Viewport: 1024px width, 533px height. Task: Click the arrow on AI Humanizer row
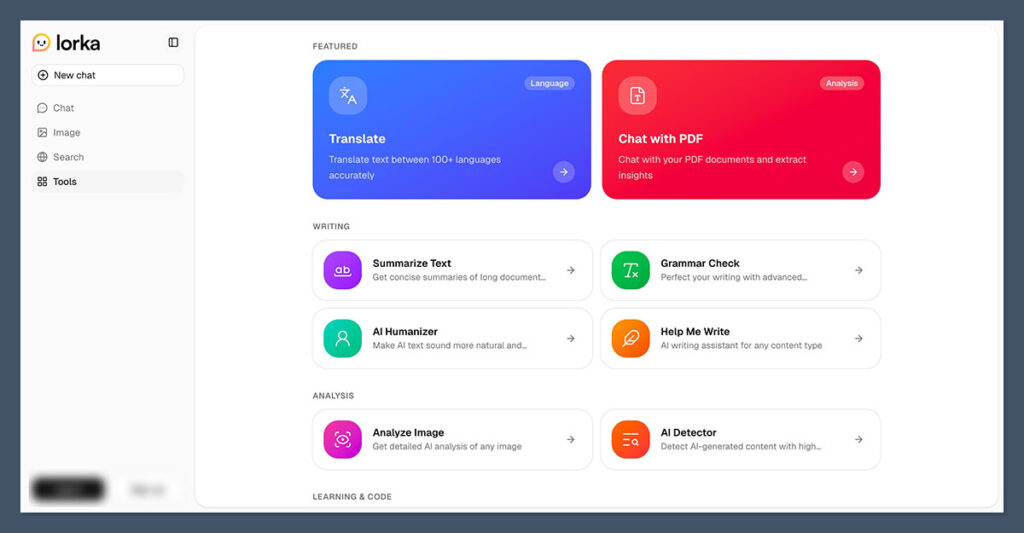(571, 338)
